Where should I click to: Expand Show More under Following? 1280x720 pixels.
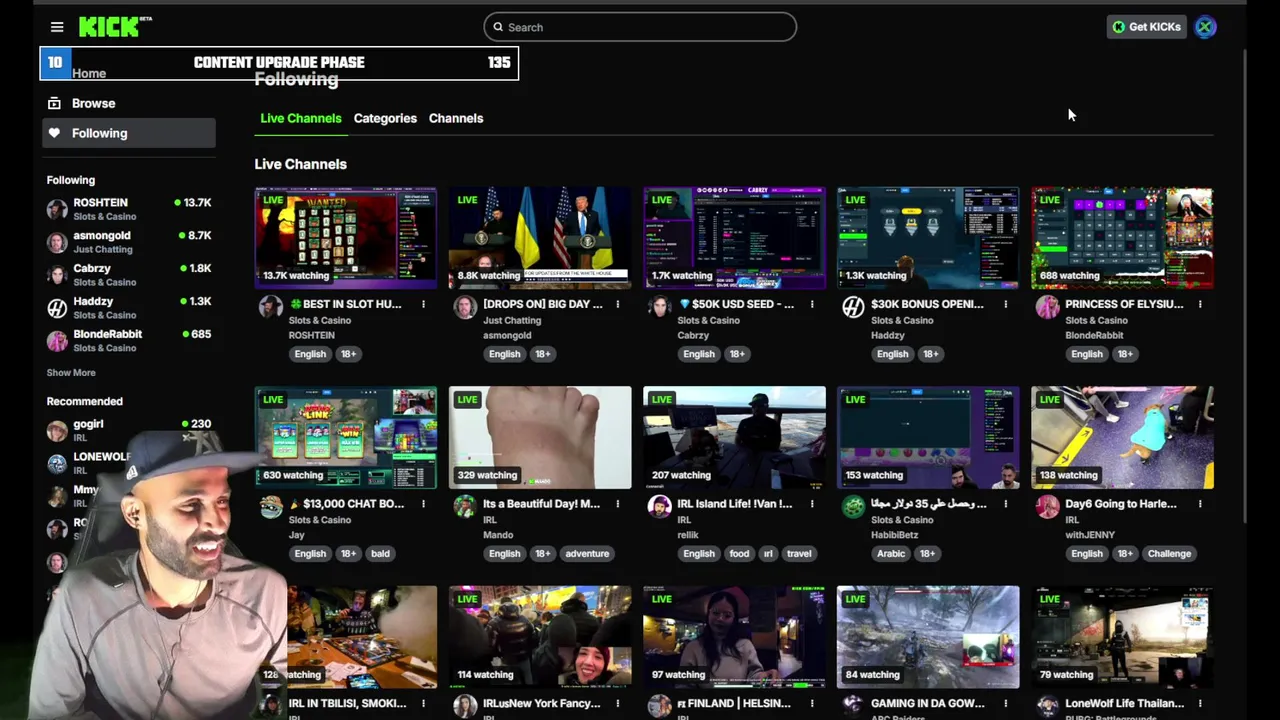[x=71, y=372]
